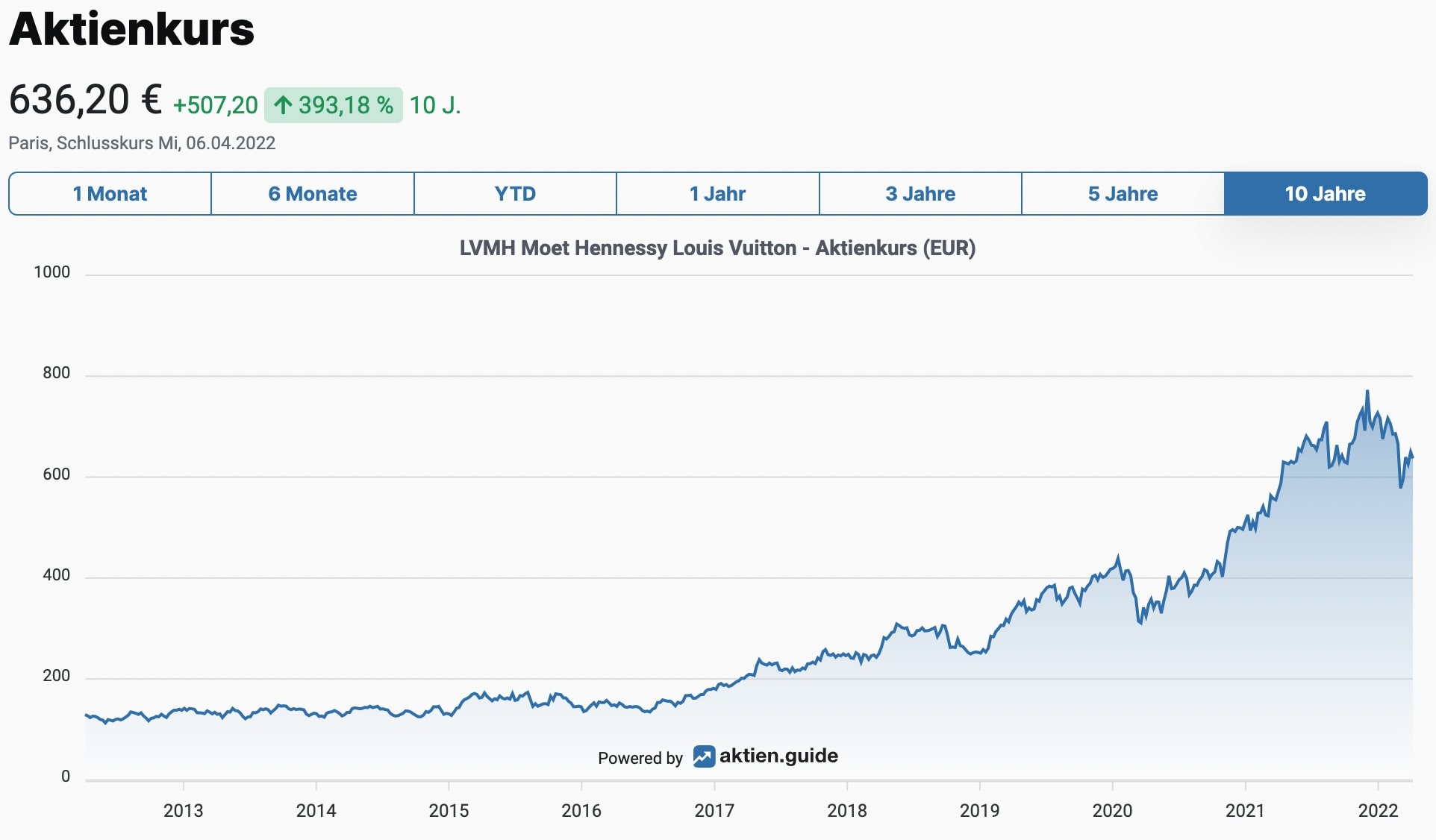The width and height of the screenshot is (1436, 840).
Task: Click the 2017 x-axis label
Action: tap(714, 811)
